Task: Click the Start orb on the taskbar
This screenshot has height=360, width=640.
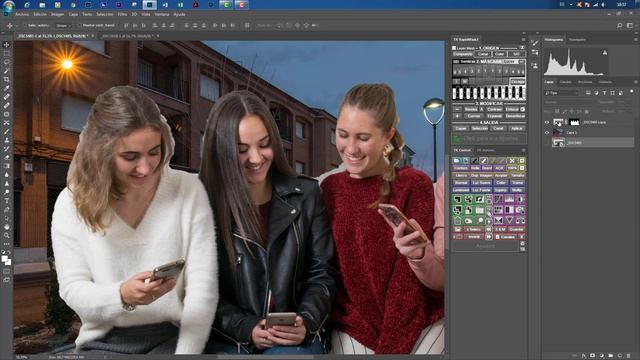Action: point(8,5)
